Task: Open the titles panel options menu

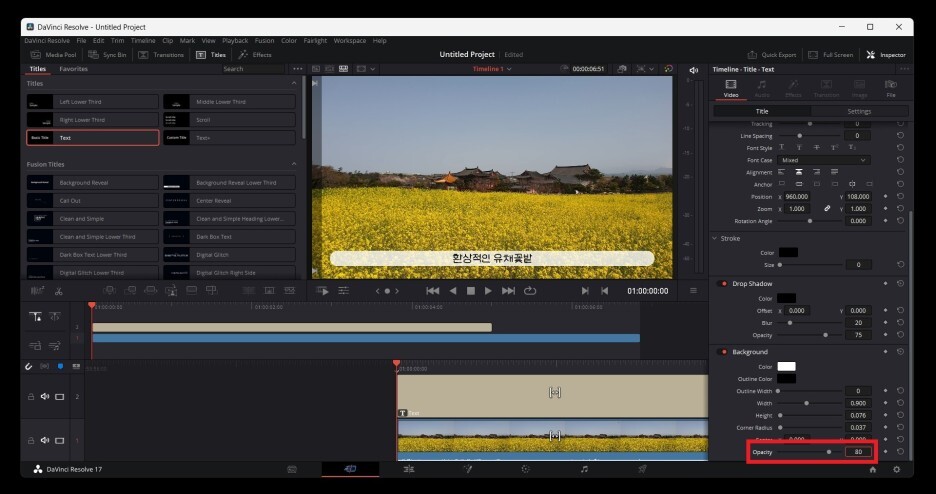Action: coord(297,69)
